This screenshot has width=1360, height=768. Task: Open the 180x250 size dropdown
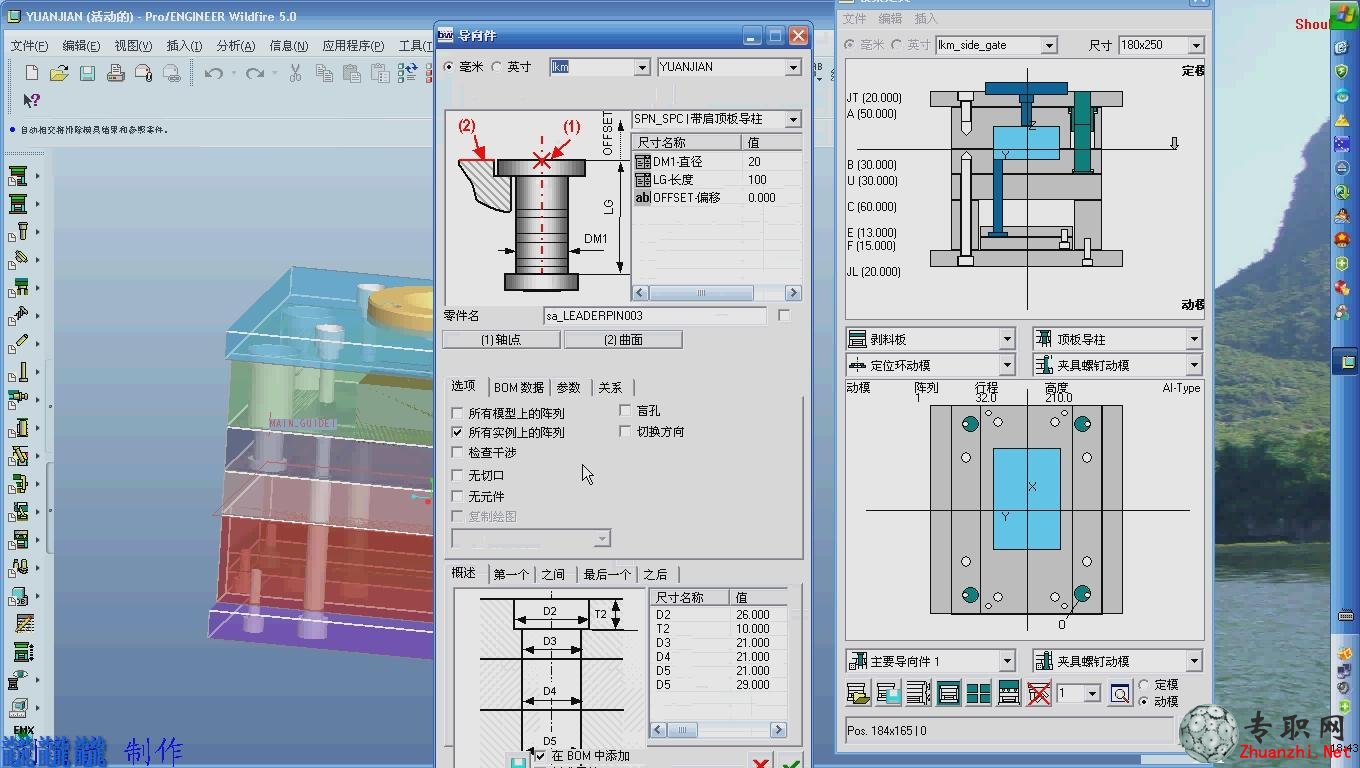1196,45
